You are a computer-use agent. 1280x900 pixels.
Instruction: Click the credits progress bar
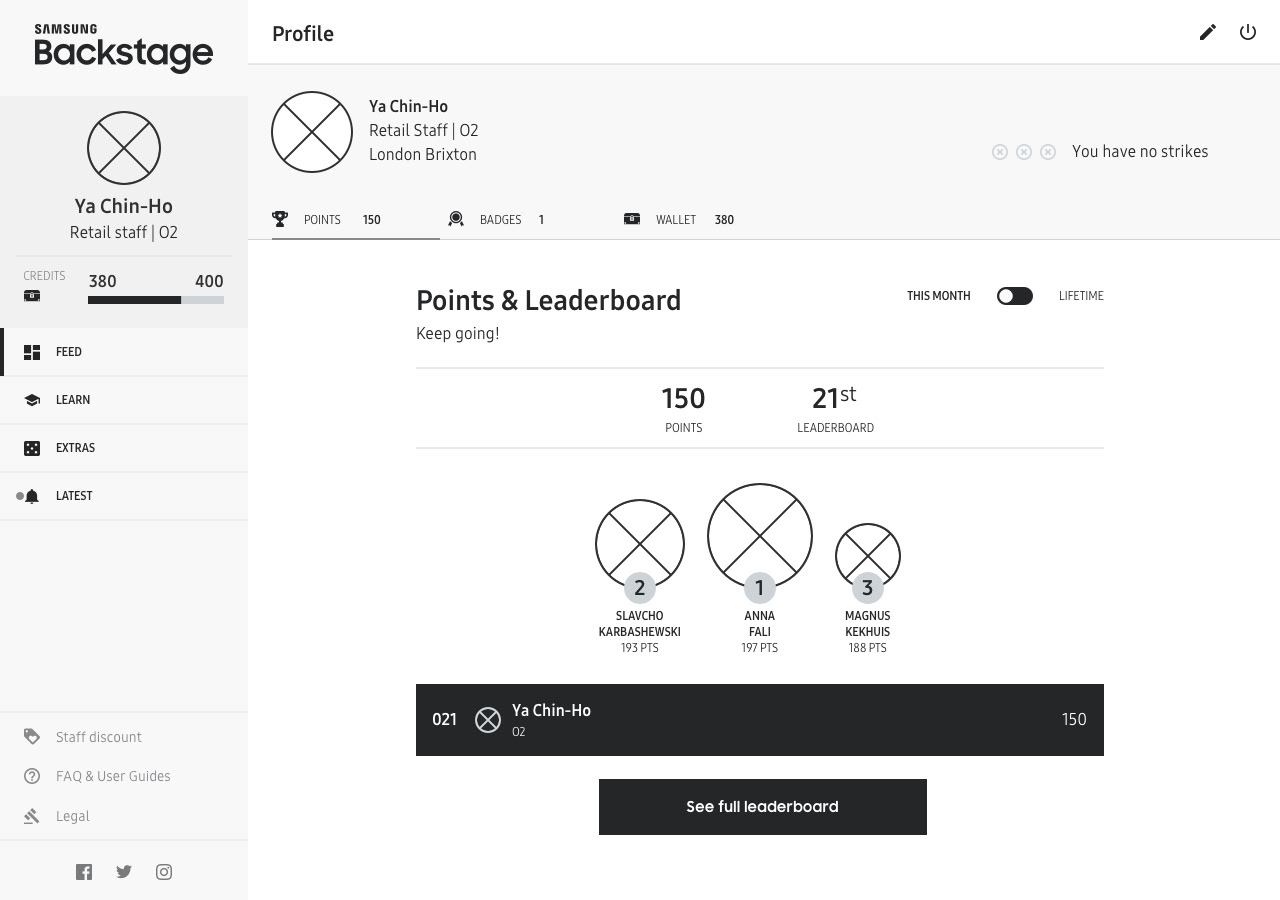tap(156, 300)
